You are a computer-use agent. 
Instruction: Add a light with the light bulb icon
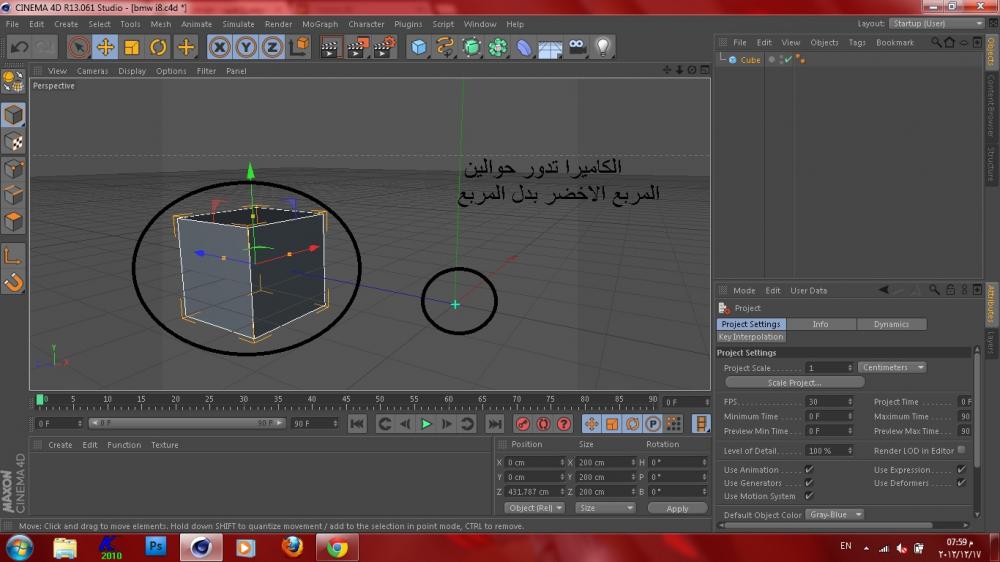pyautogui.click(x=602, y=47)
